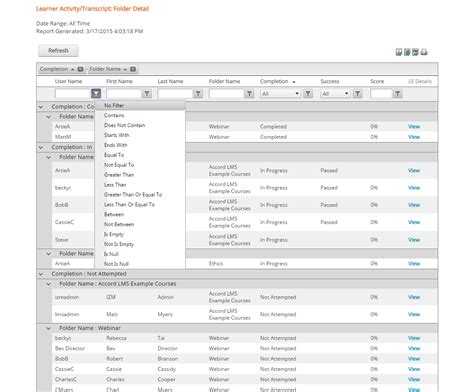
Task: Remove the Folder Name grouping with its X
Action: pos(133,69)
